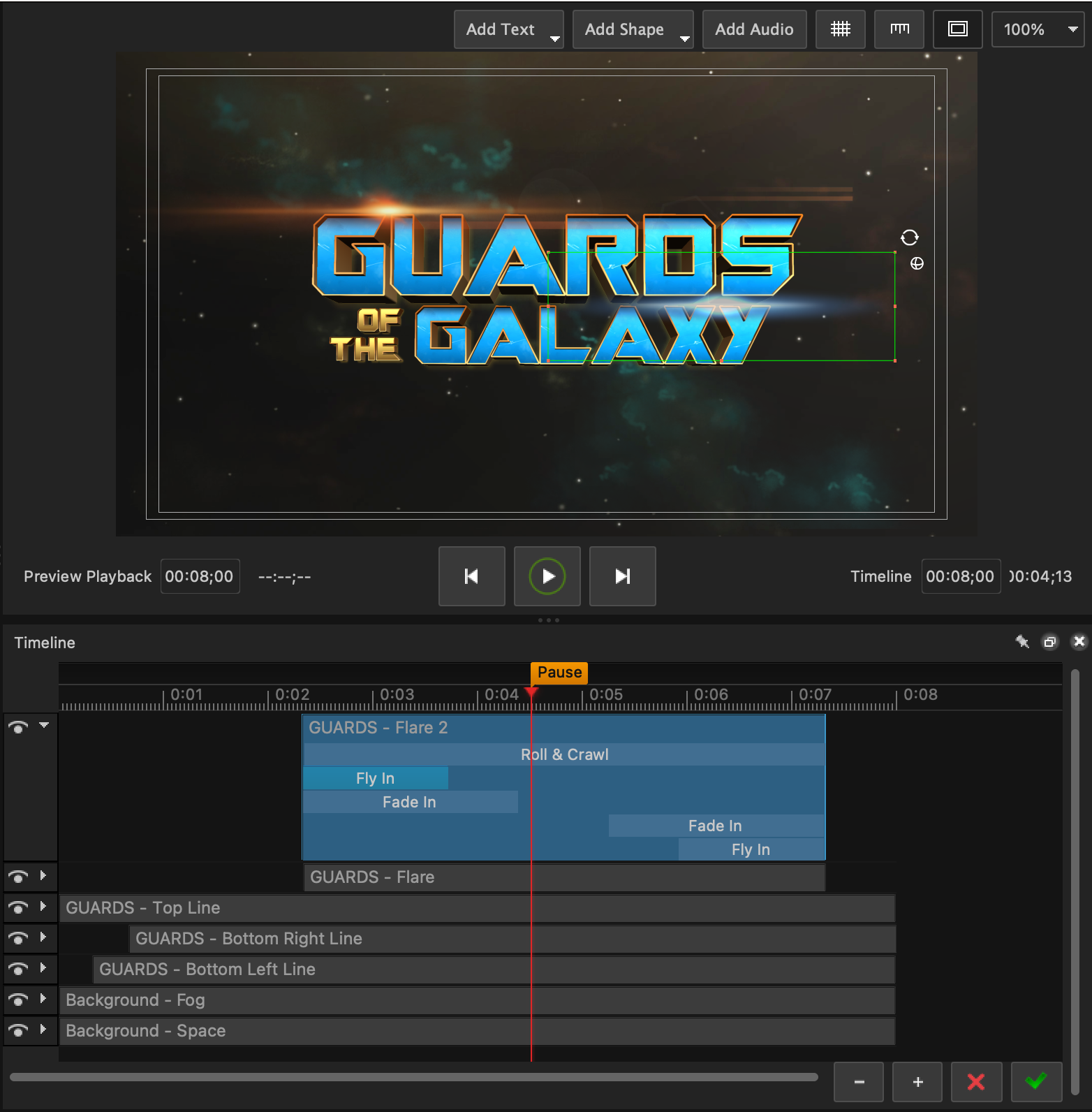Expand the GUARDS - Top Line track
The height and width of the screenshot is (1112, 1092).
(x=43, y=906)
